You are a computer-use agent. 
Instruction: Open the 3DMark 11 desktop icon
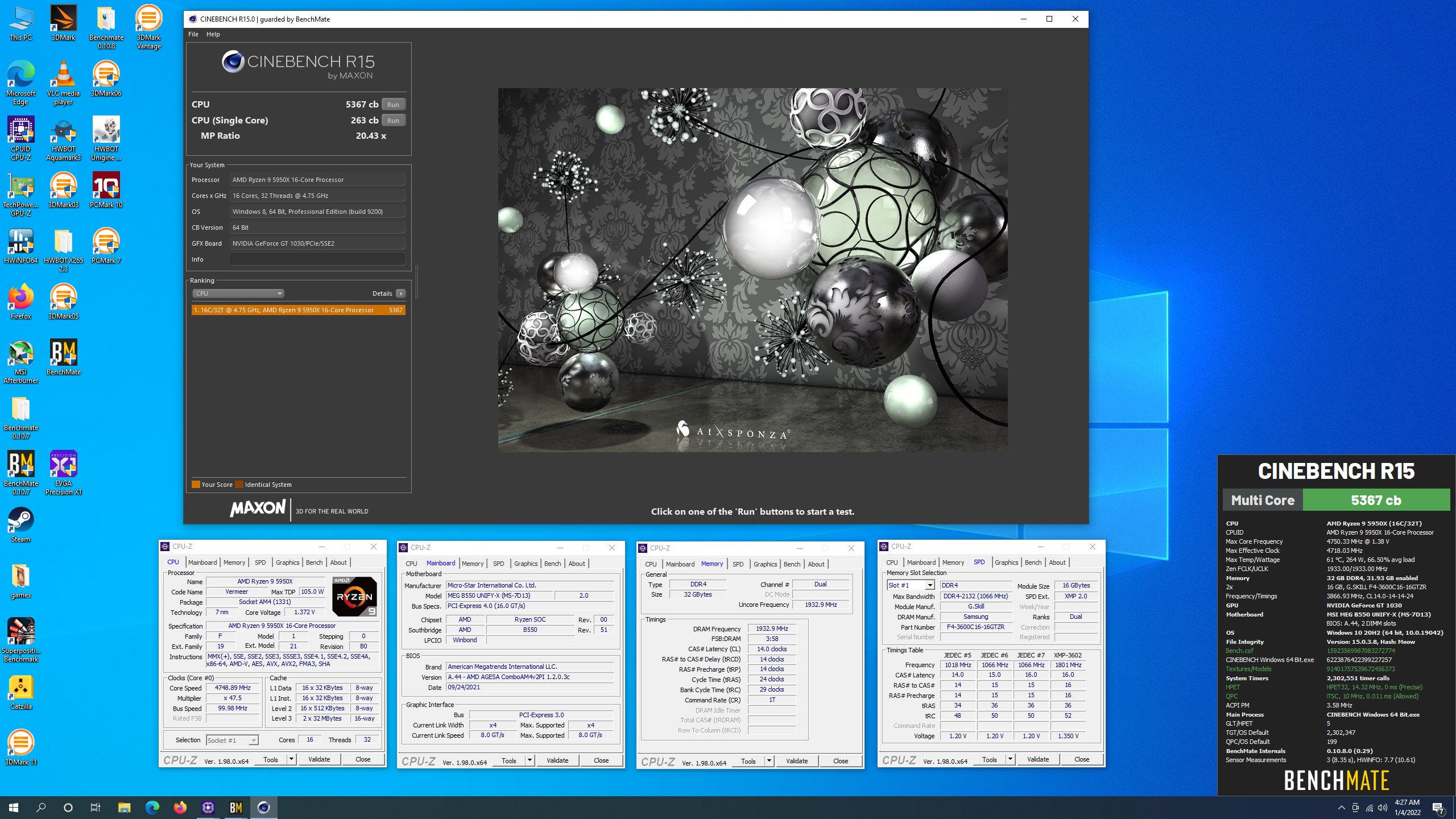tap(20, 747)
